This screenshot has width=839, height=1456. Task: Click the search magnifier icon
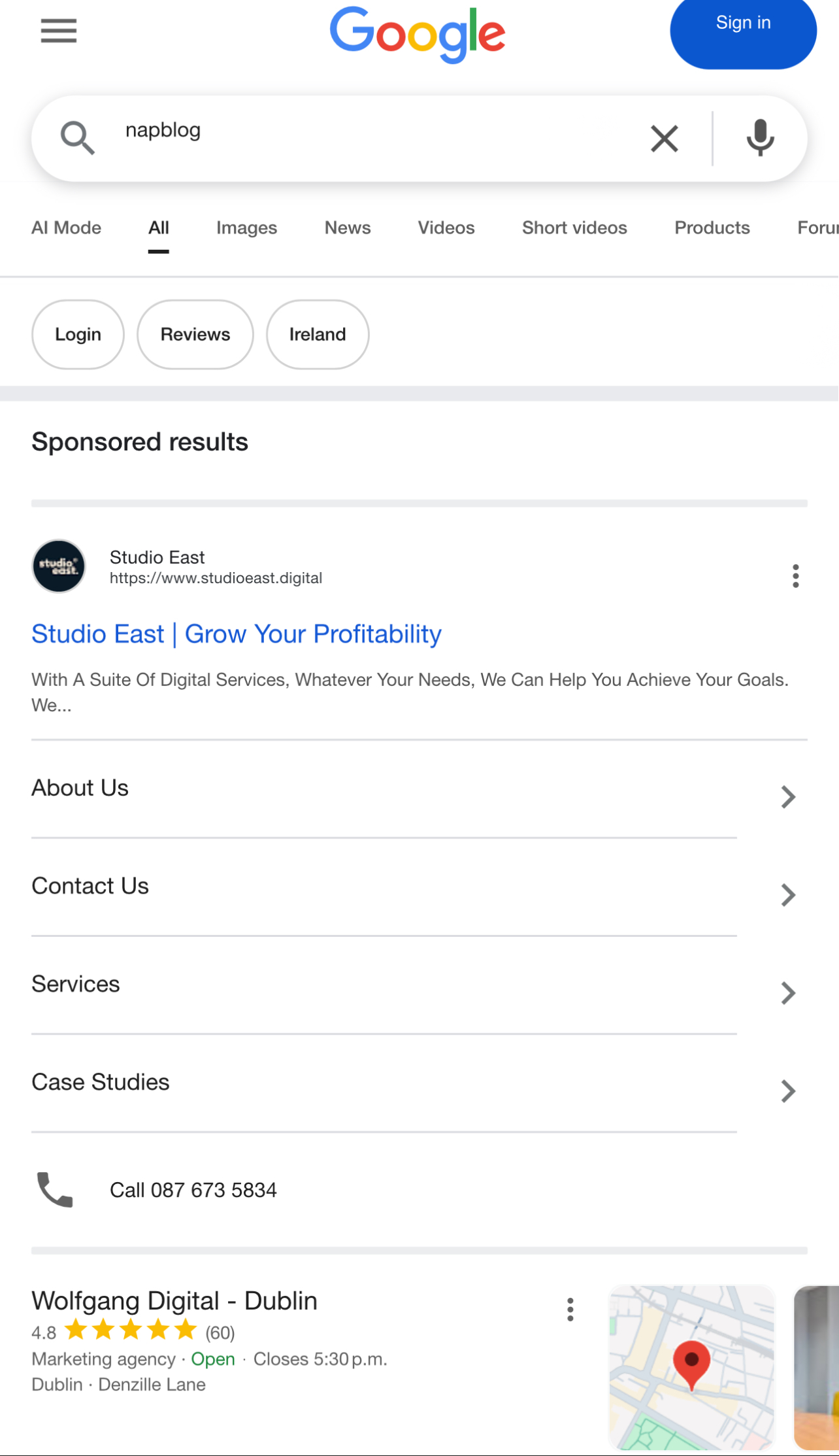(77, 139)
